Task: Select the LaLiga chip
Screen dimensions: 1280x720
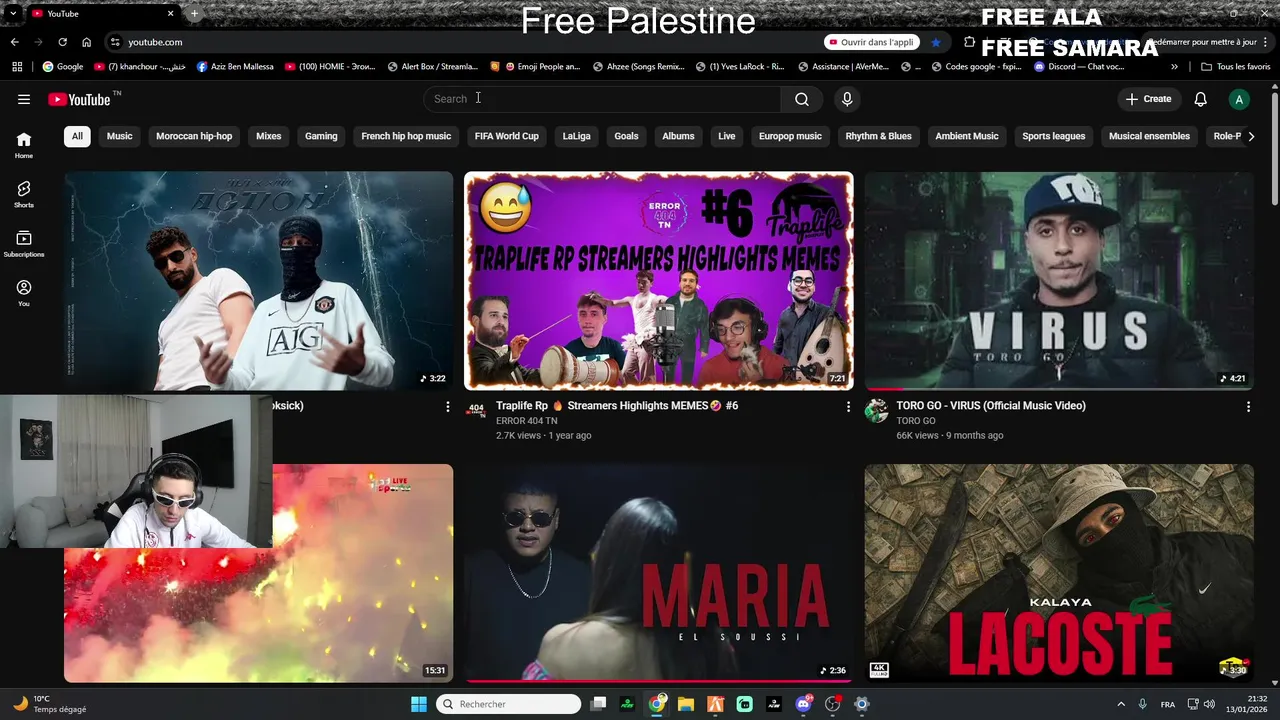Action: coord(576,136)
